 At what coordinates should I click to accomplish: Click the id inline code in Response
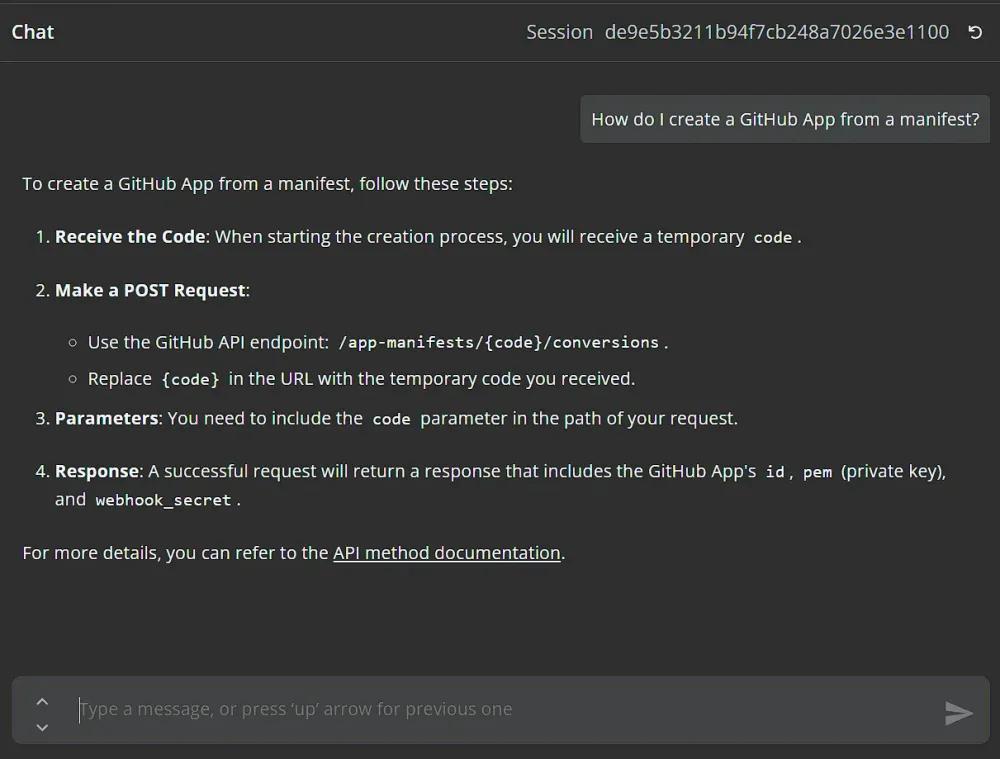774,472
